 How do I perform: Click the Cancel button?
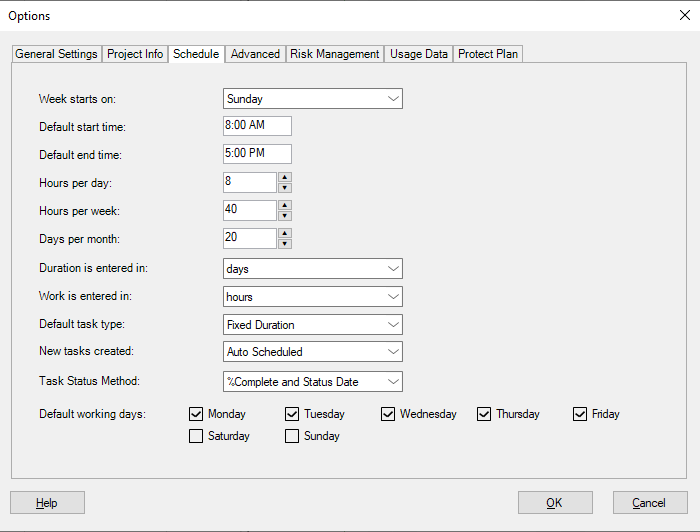649,502
